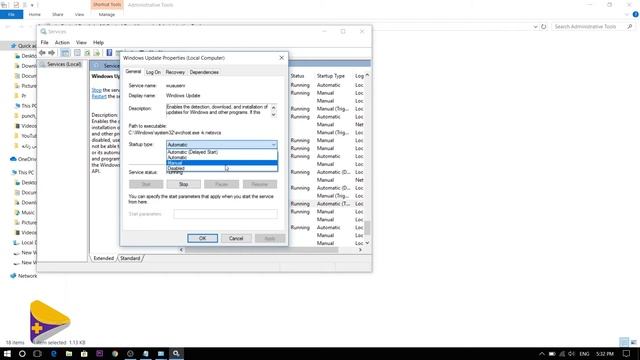Screen dimensions: 640x360
Task: Switch Explorer to details view icon
Action: tap(624, 342)
